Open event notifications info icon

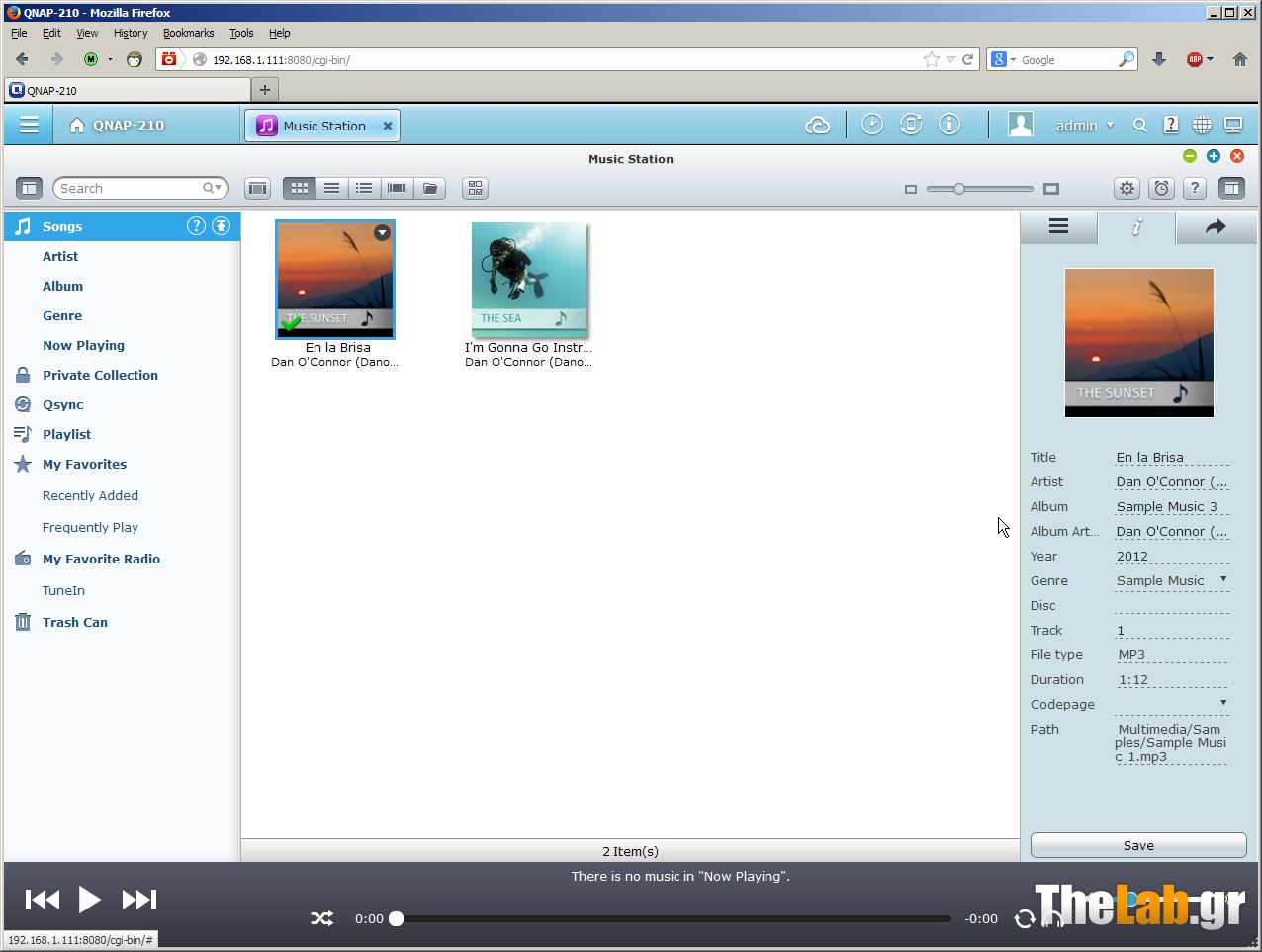949,125
